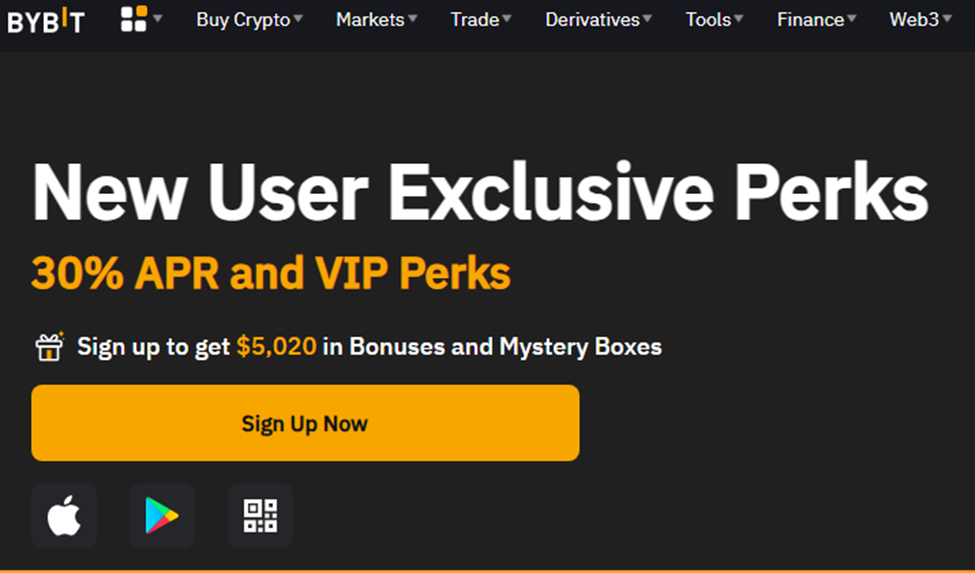
Task: Expand the arrow beside the apps grid icon
Action: coord(158,19)
